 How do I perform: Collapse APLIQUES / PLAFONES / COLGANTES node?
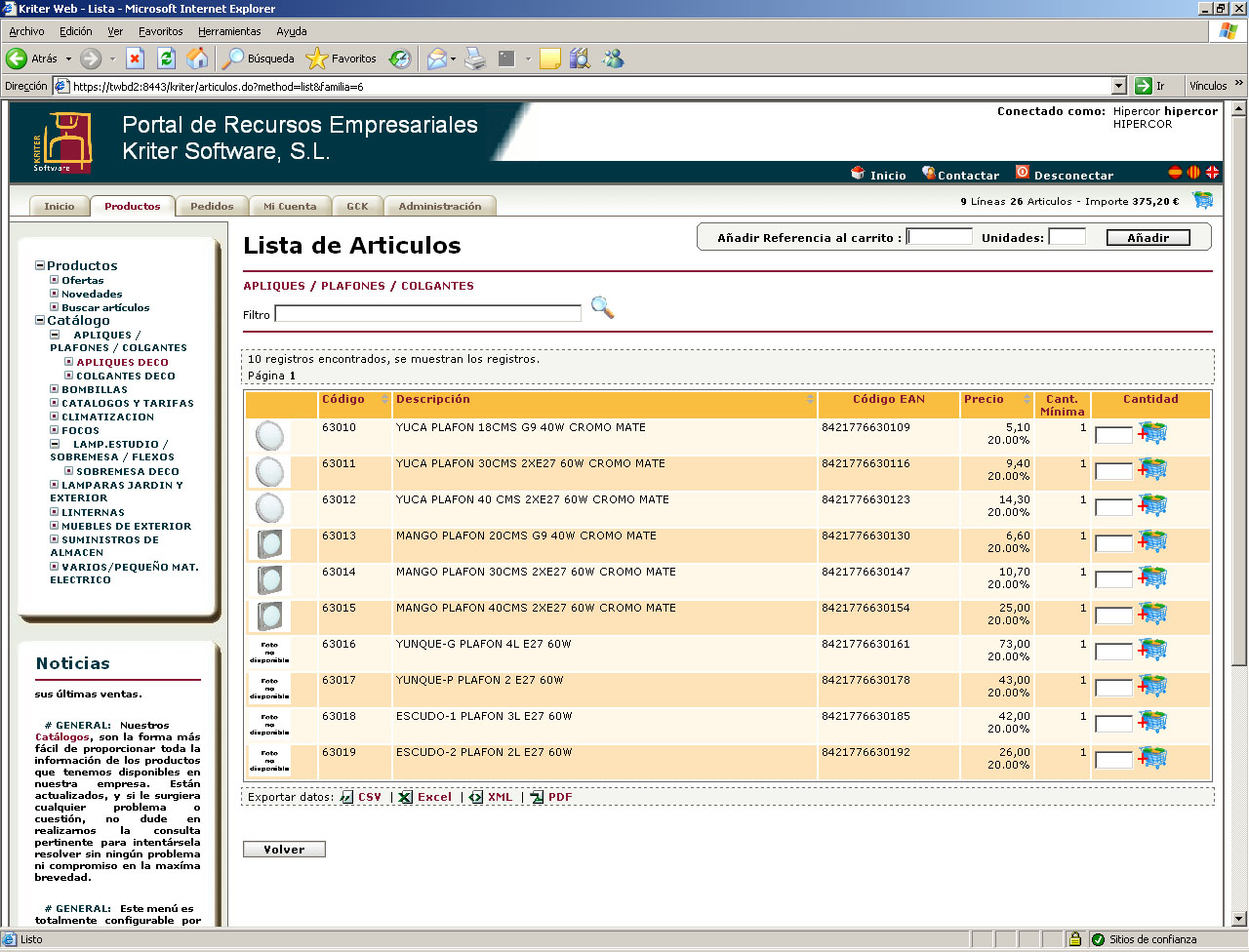tap(55, 335)
